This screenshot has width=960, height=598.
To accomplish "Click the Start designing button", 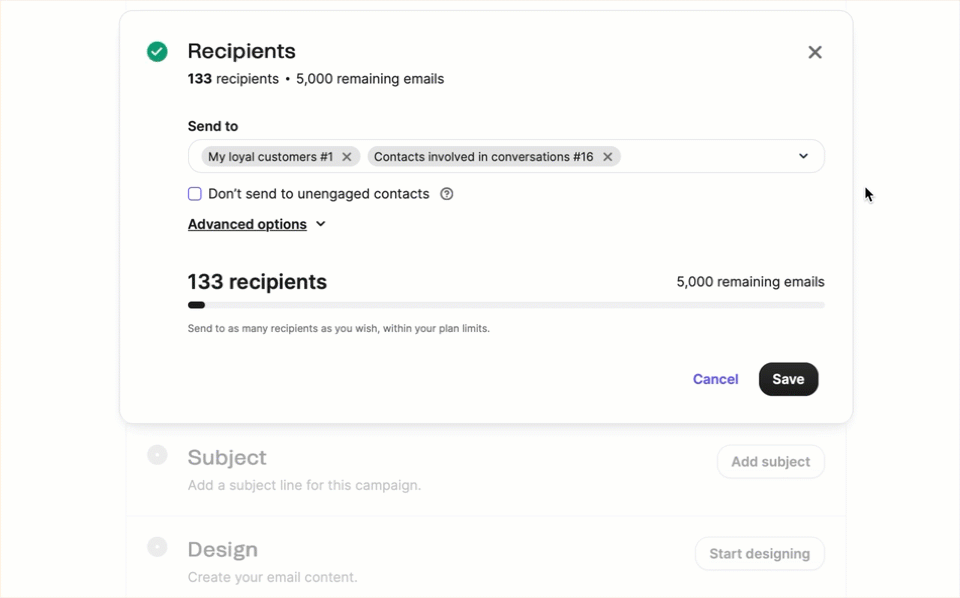I will pos(760,553).
